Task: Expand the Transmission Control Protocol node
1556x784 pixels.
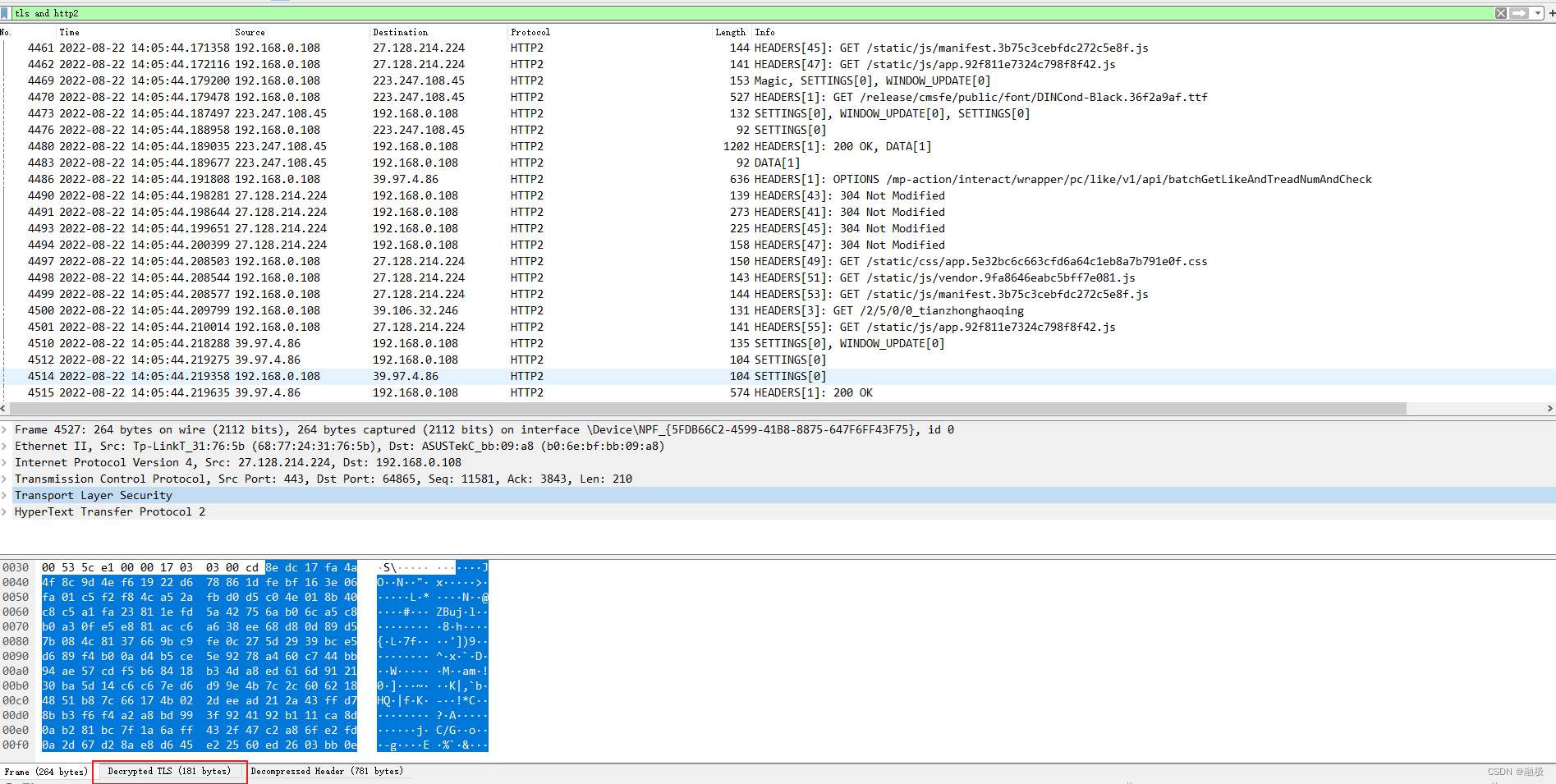Action: click(x=6, y=479)
